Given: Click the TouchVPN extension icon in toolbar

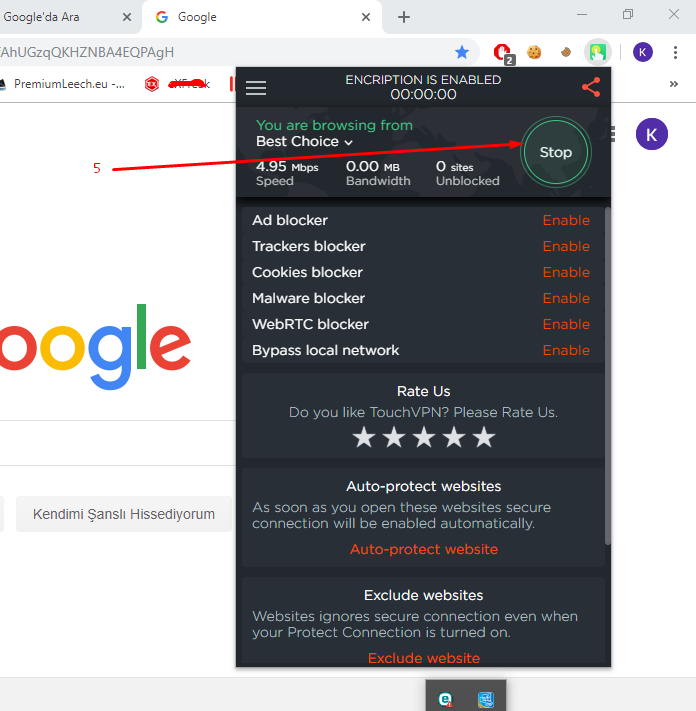Looking at the screenshot, I should (x=598, y=53).
